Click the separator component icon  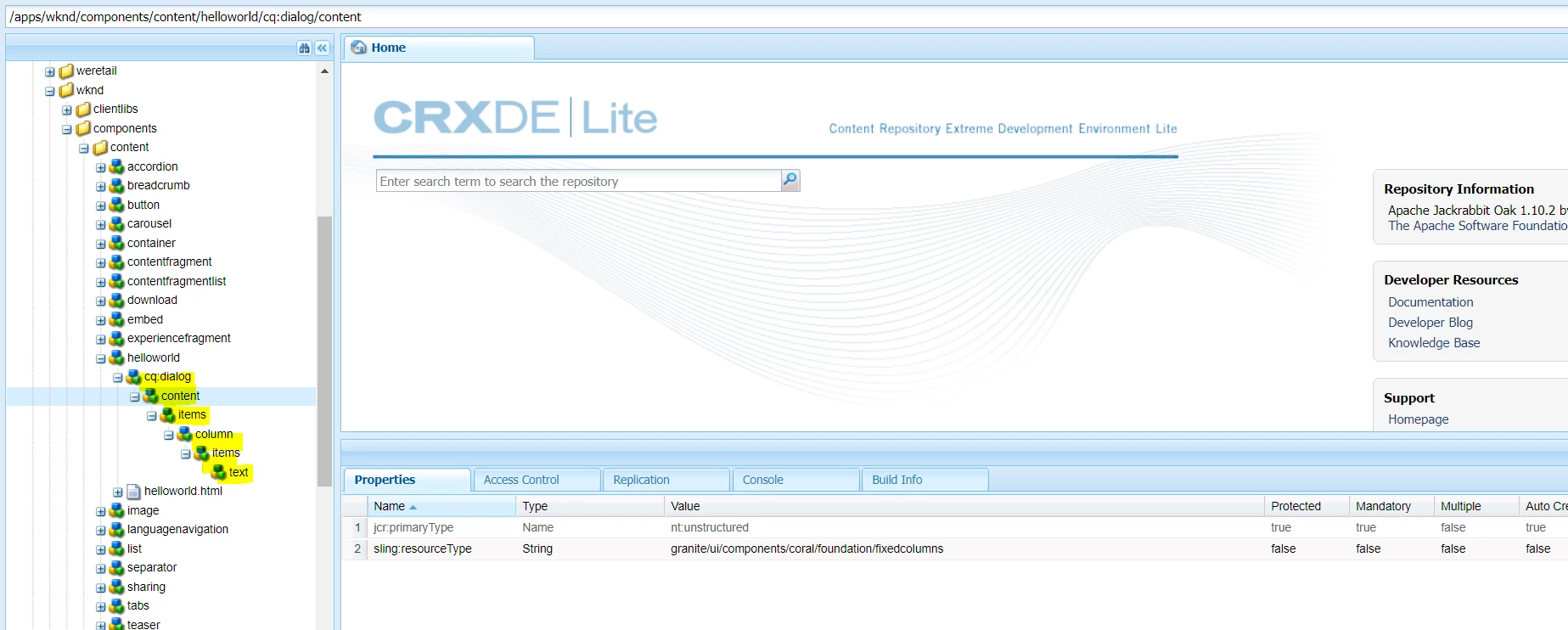coord(117,568)
